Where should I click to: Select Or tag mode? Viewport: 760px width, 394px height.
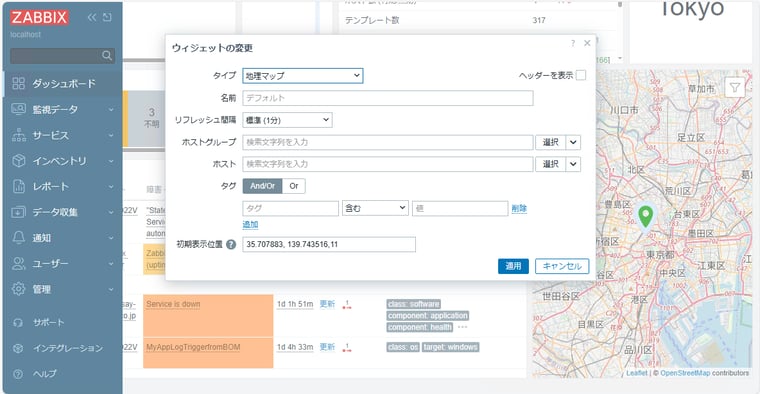click(x=294, y=186)
